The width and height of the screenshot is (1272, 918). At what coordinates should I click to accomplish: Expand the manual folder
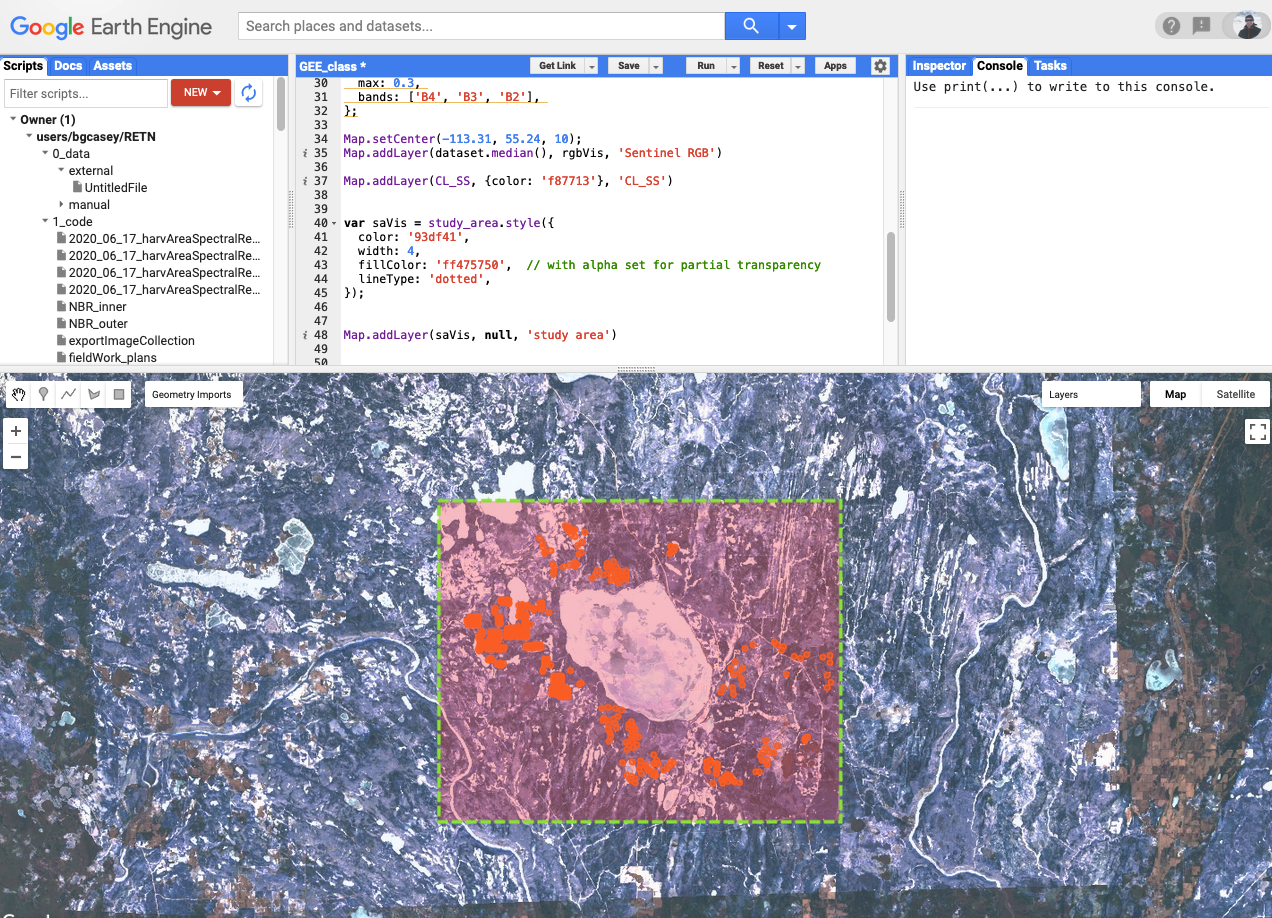point(61,205)
